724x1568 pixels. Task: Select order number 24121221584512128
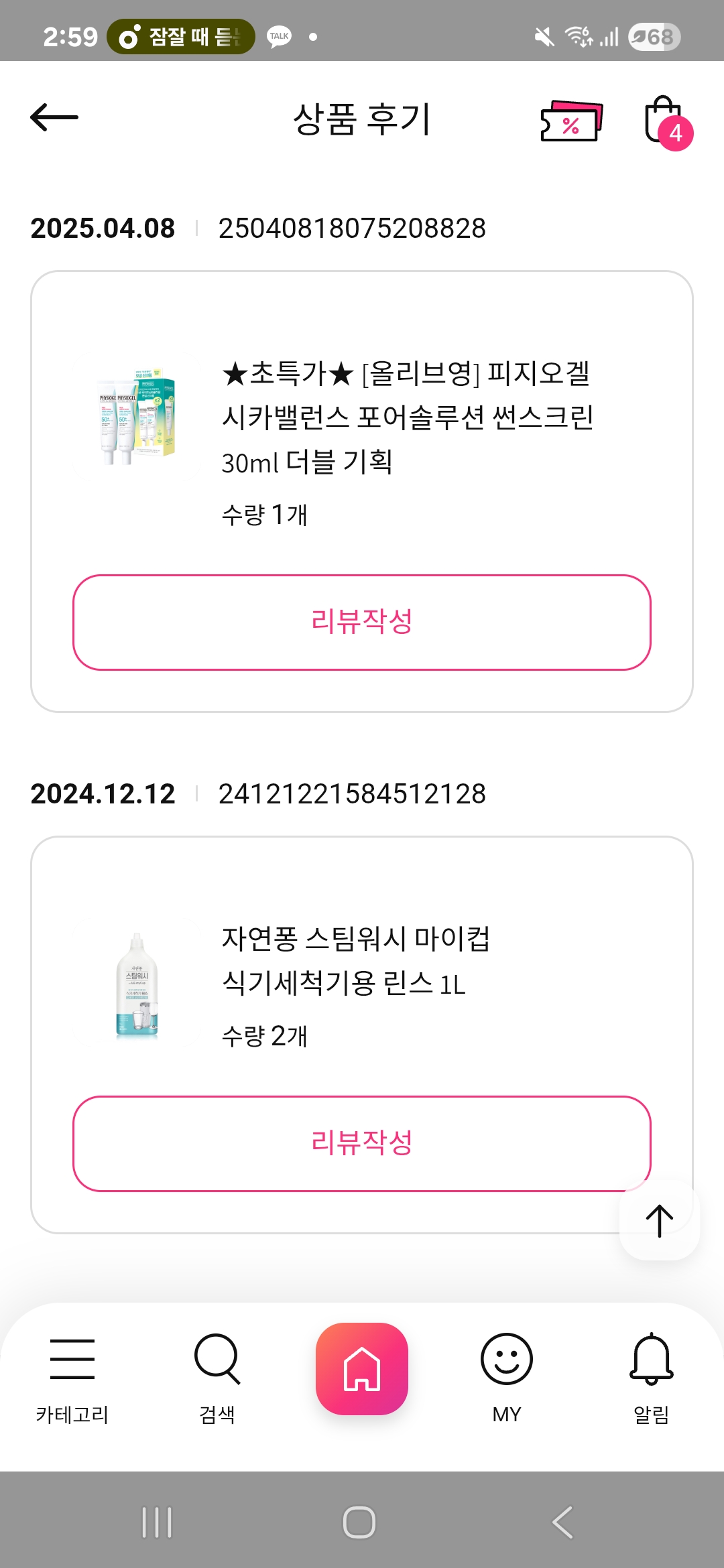[x=352, y=794]
